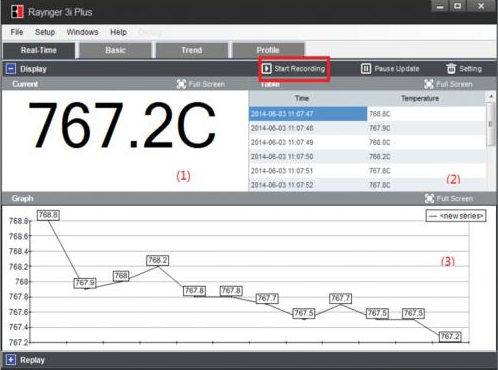Click the Raynger 3i Plus app logo
The width and height of the screenshot is (498, 370).
point(17,12)
